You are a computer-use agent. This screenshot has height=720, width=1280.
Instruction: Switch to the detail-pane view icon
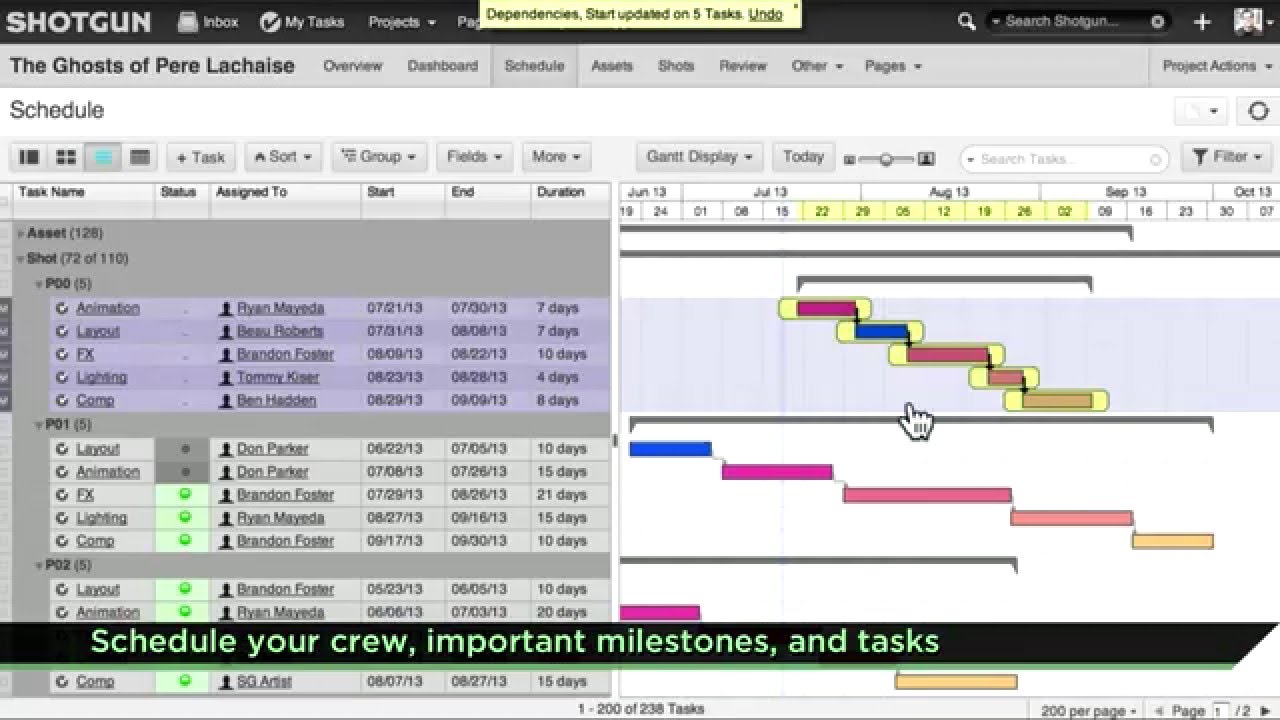[x=30, y=157]
